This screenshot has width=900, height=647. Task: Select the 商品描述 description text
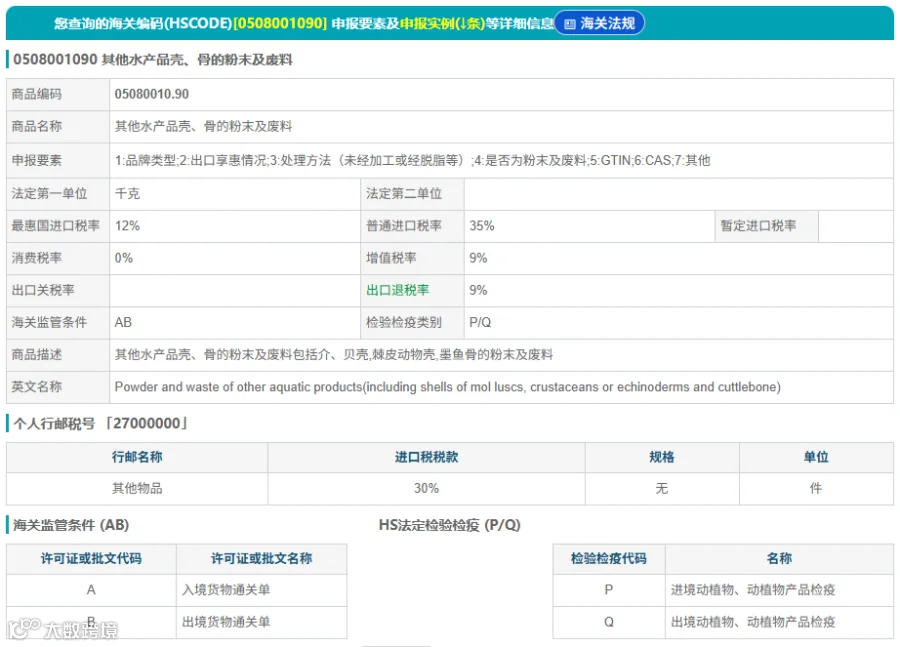pyautogui.click(x=333, y=354)
